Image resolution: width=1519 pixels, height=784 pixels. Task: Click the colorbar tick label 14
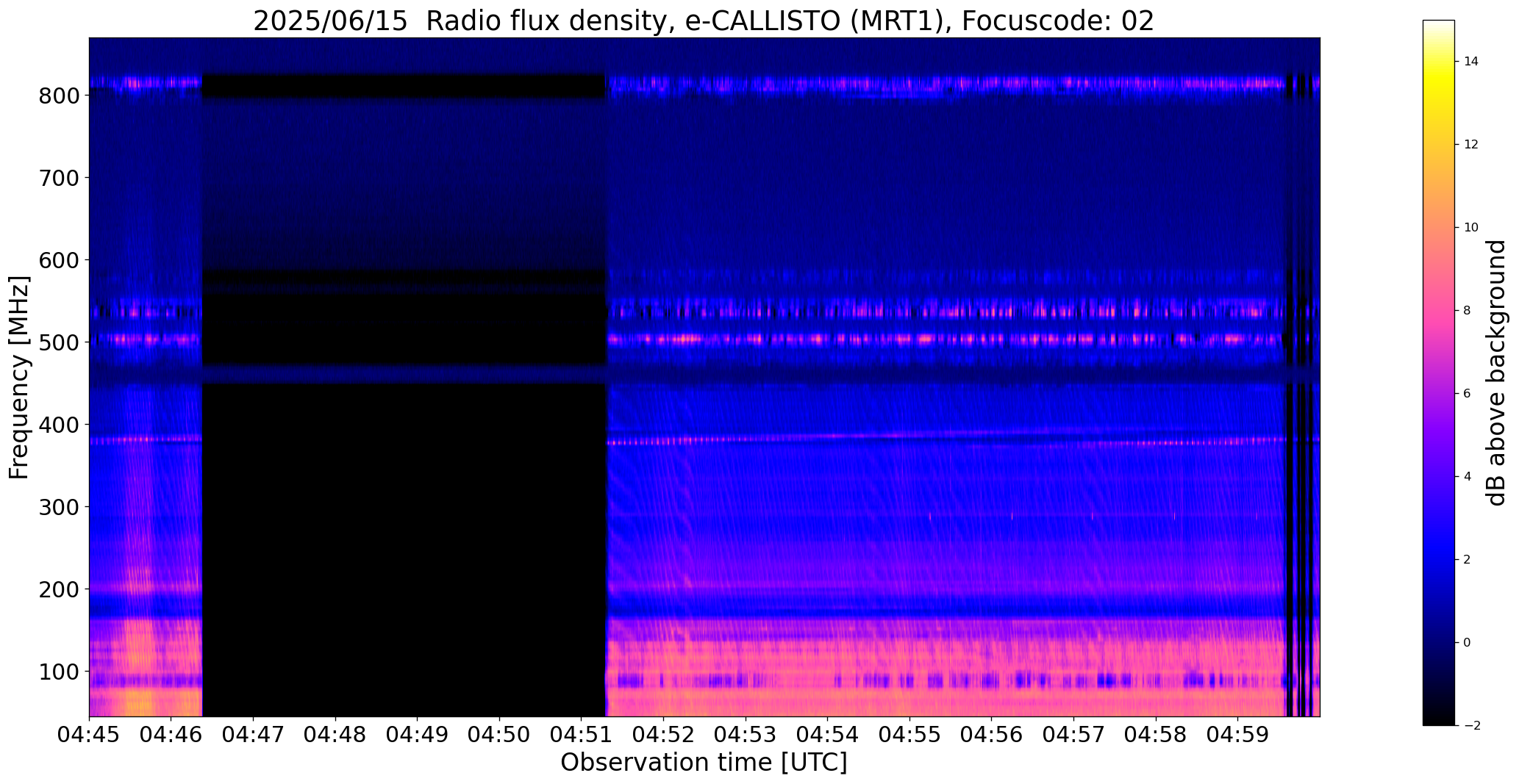[x=1471, y=62]
